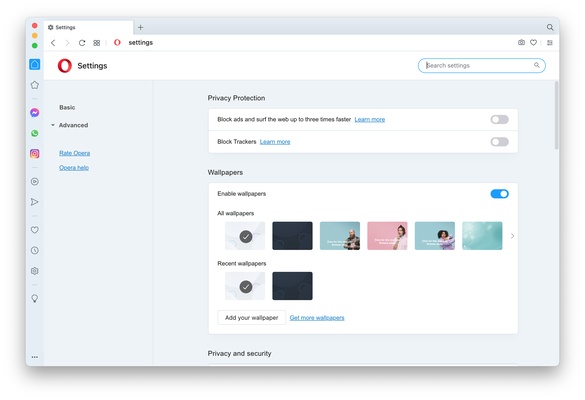Viewport: 585px width, 400px height.
Task: Open the heart Pinboards icon in sidebar
Action: (35, 230)
